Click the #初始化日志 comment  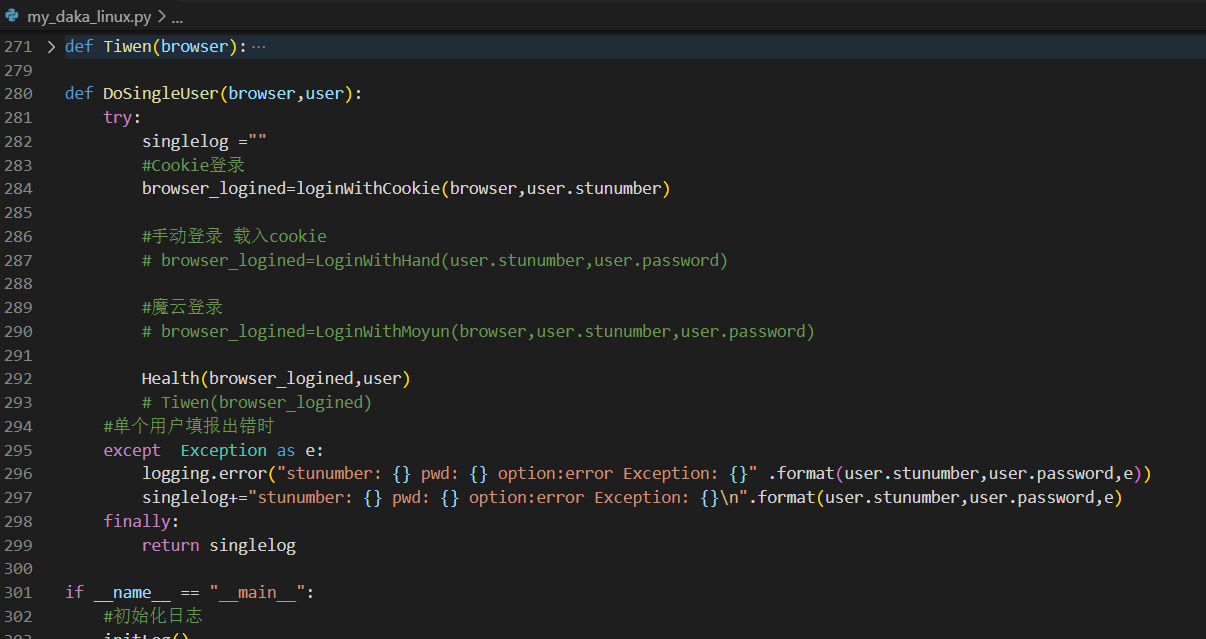pos(152,616)
